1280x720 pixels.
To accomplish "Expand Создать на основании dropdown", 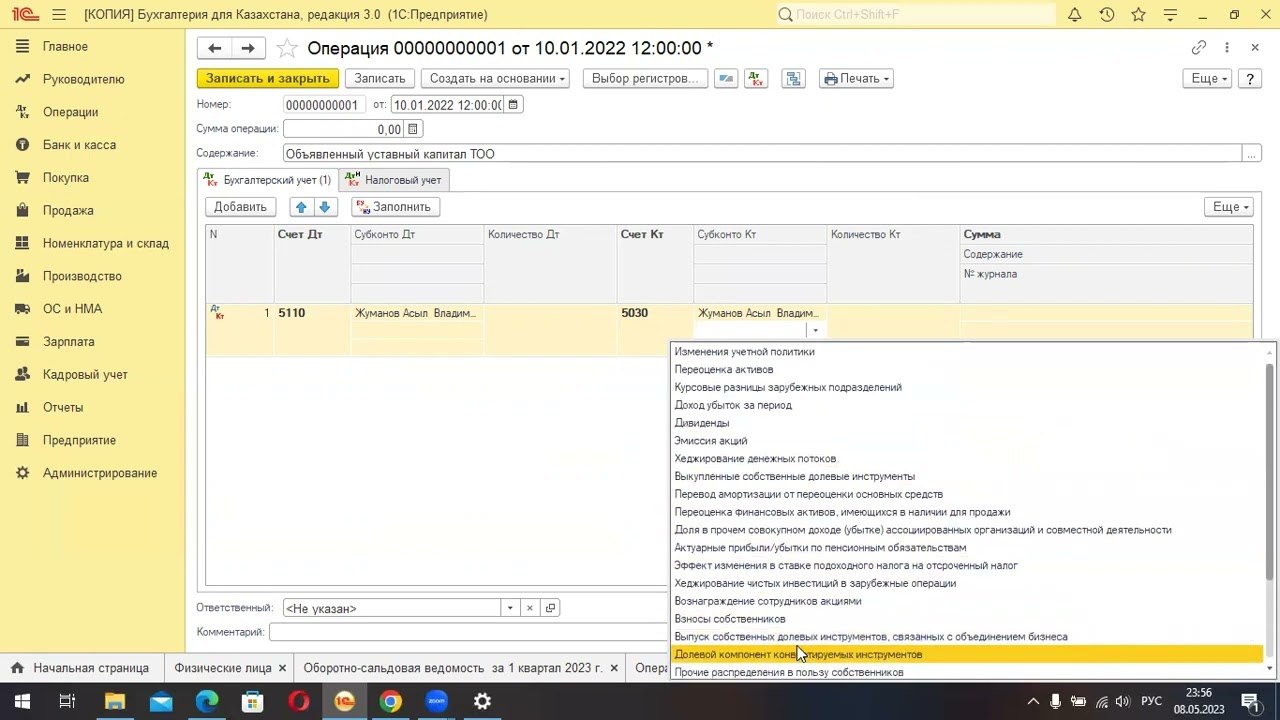I will coord(497,78).
